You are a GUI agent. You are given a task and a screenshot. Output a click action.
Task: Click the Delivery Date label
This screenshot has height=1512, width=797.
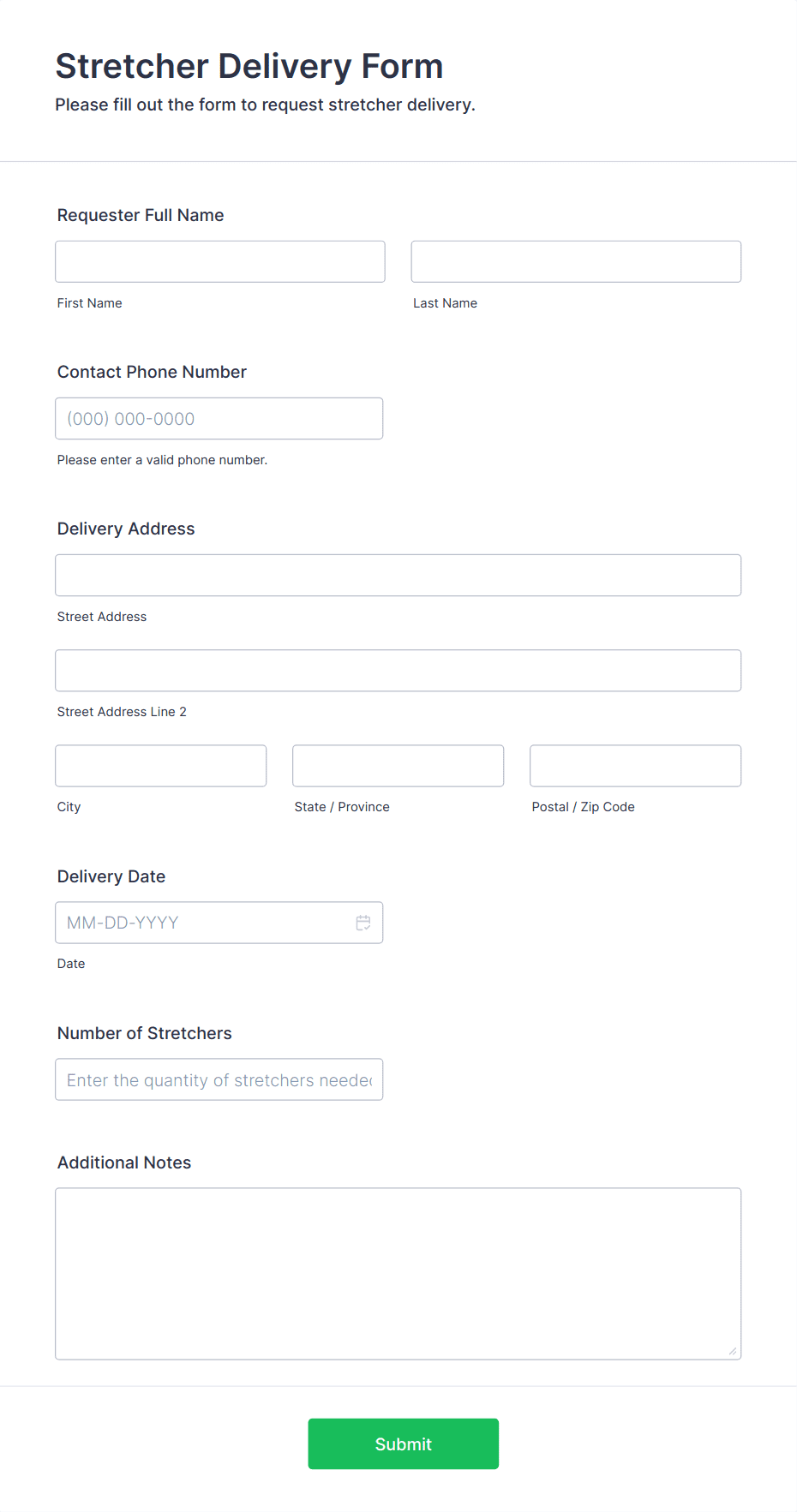[111, 876]
